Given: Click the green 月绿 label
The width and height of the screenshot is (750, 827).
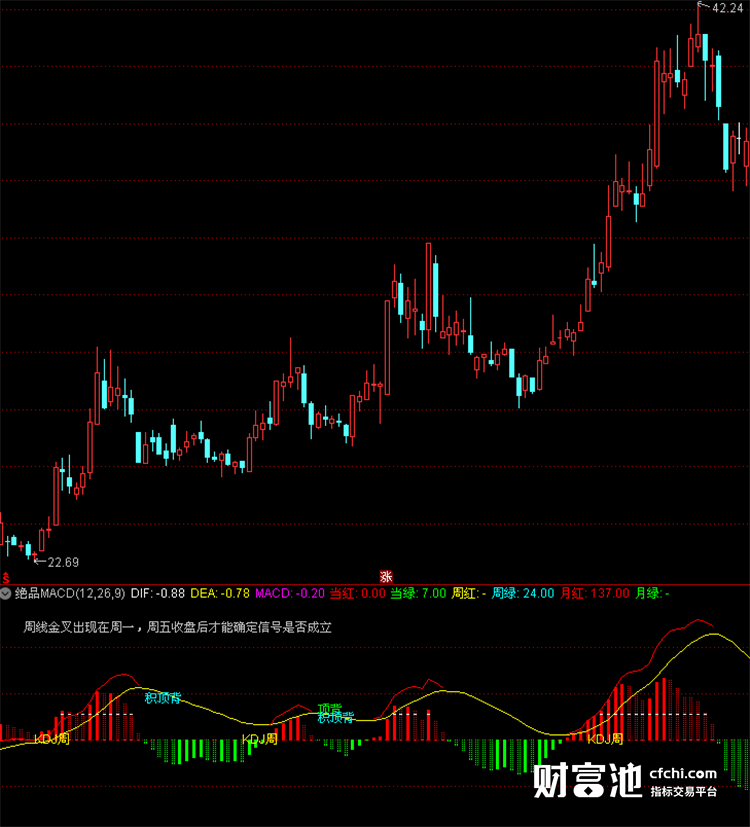Looking at the screenshot, I should [x=652, y=593].
